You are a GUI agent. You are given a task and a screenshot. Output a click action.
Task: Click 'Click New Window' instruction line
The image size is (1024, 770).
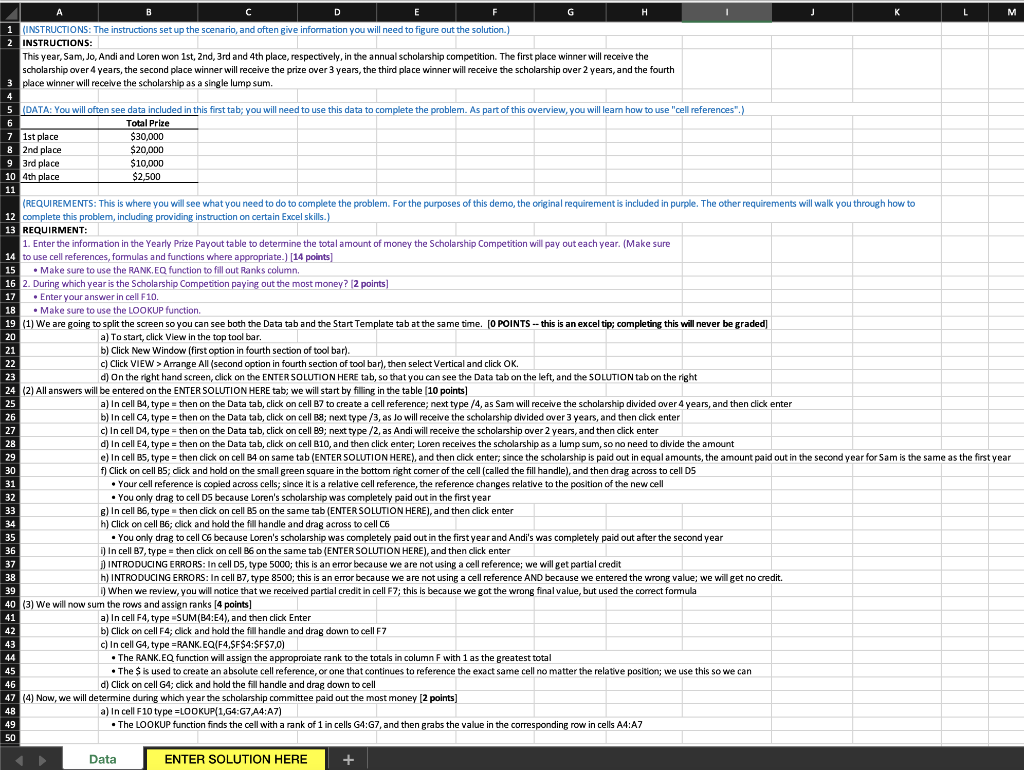click(225, 351)
